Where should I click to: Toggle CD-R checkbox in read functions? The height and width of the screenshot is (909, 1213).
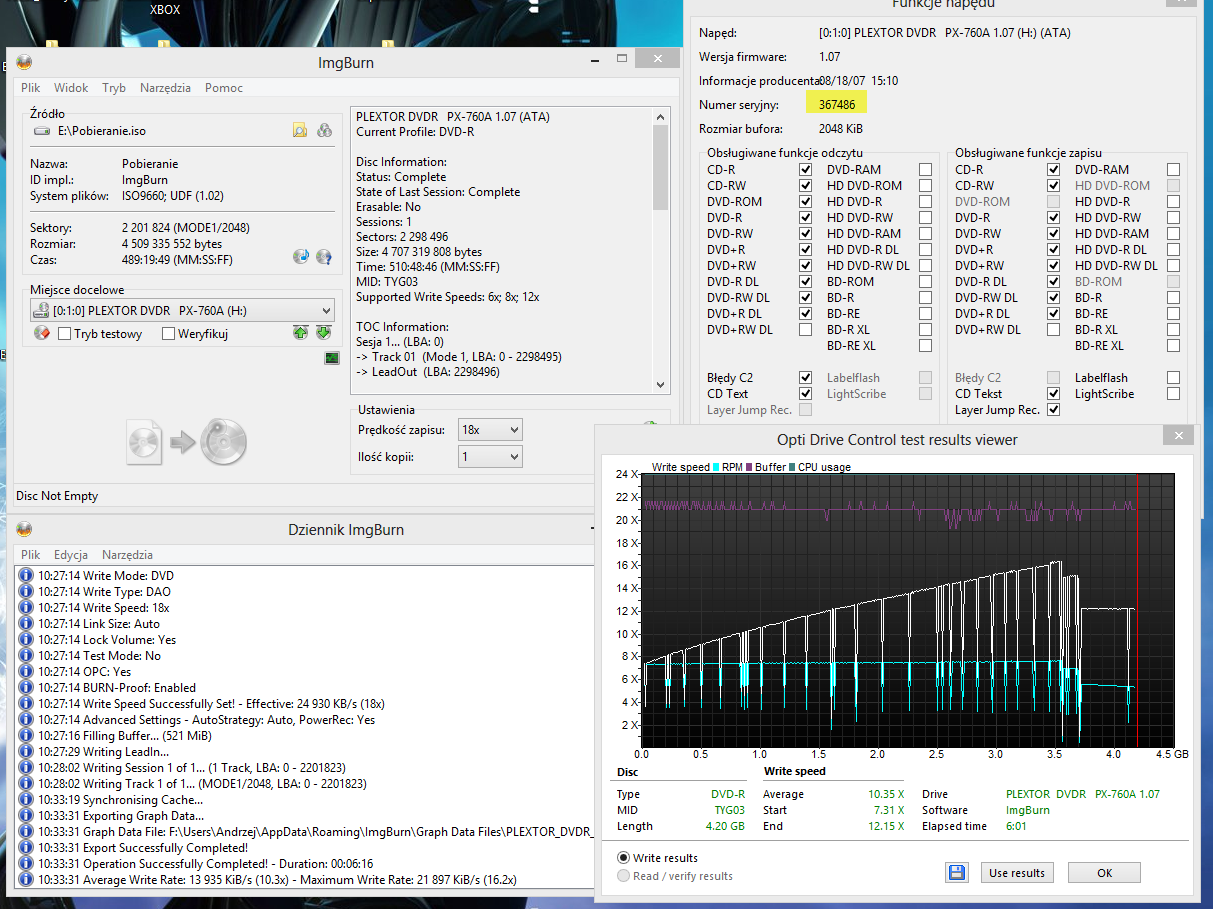coord(806,170)
